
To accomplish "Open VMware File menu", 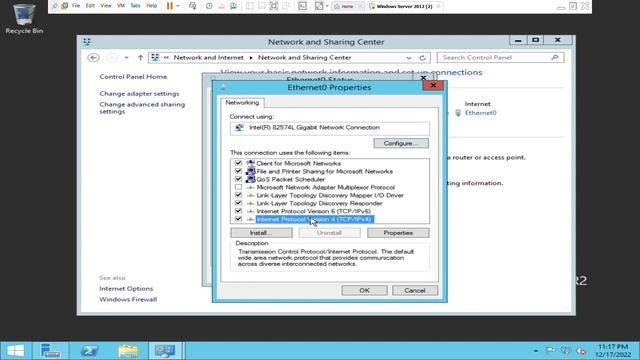I will pyautogui.click(x=76, y=6).
